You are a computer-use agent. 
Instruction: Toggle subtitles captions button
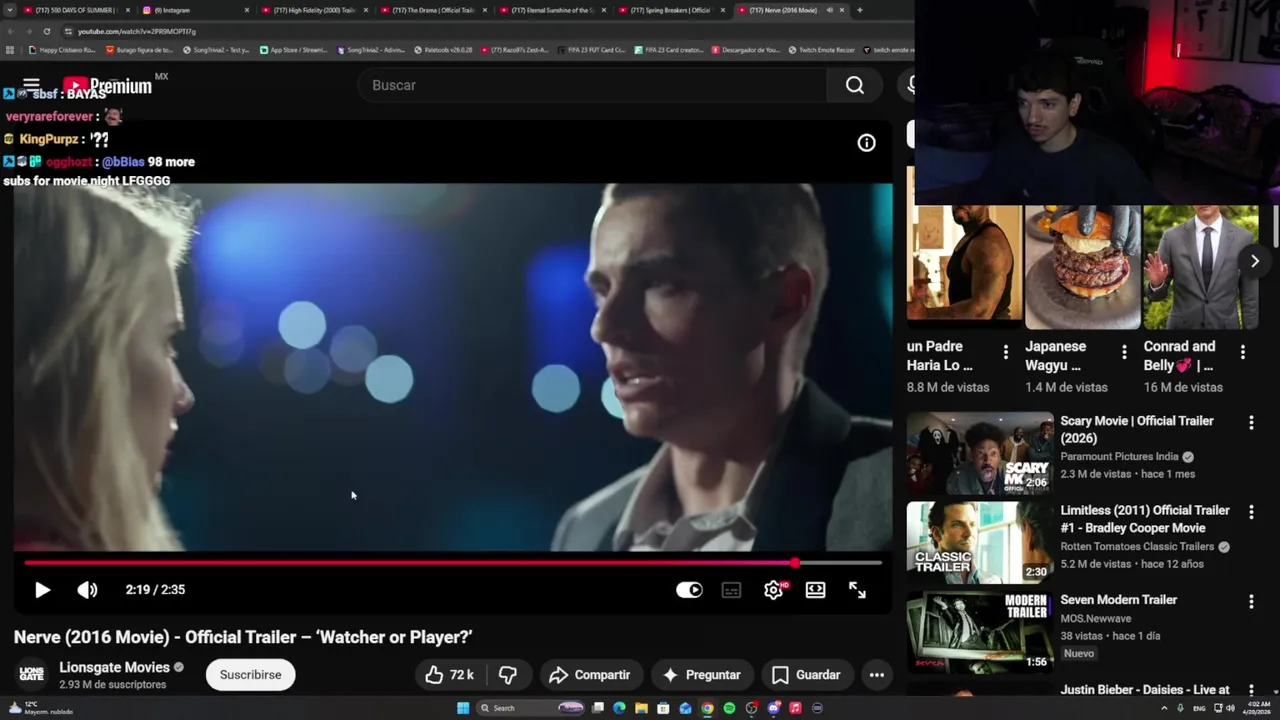731,590
